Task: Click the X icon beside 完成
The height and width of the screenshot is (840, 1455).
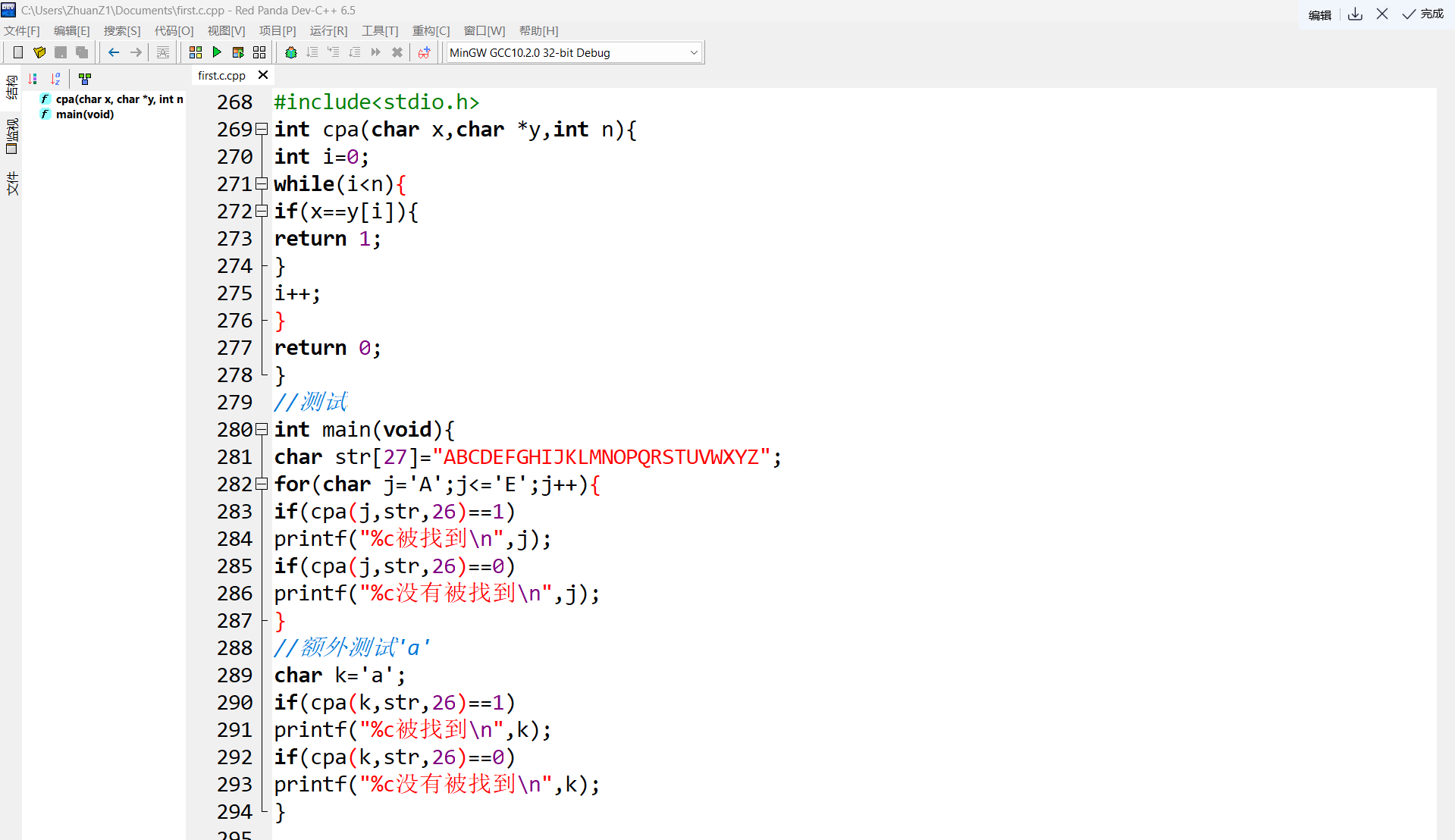Action: (x=1382, y=14)
